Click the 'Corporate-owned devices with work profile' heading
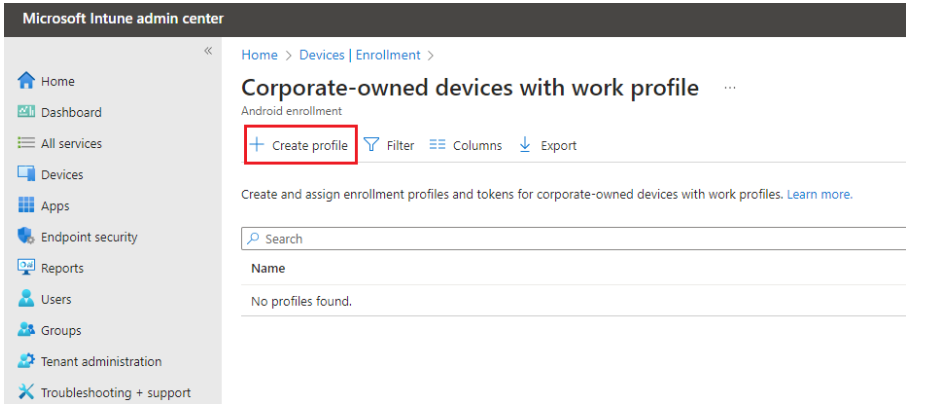Image resolution: width=945 pixels, height=406 pixels. (470, 88)
